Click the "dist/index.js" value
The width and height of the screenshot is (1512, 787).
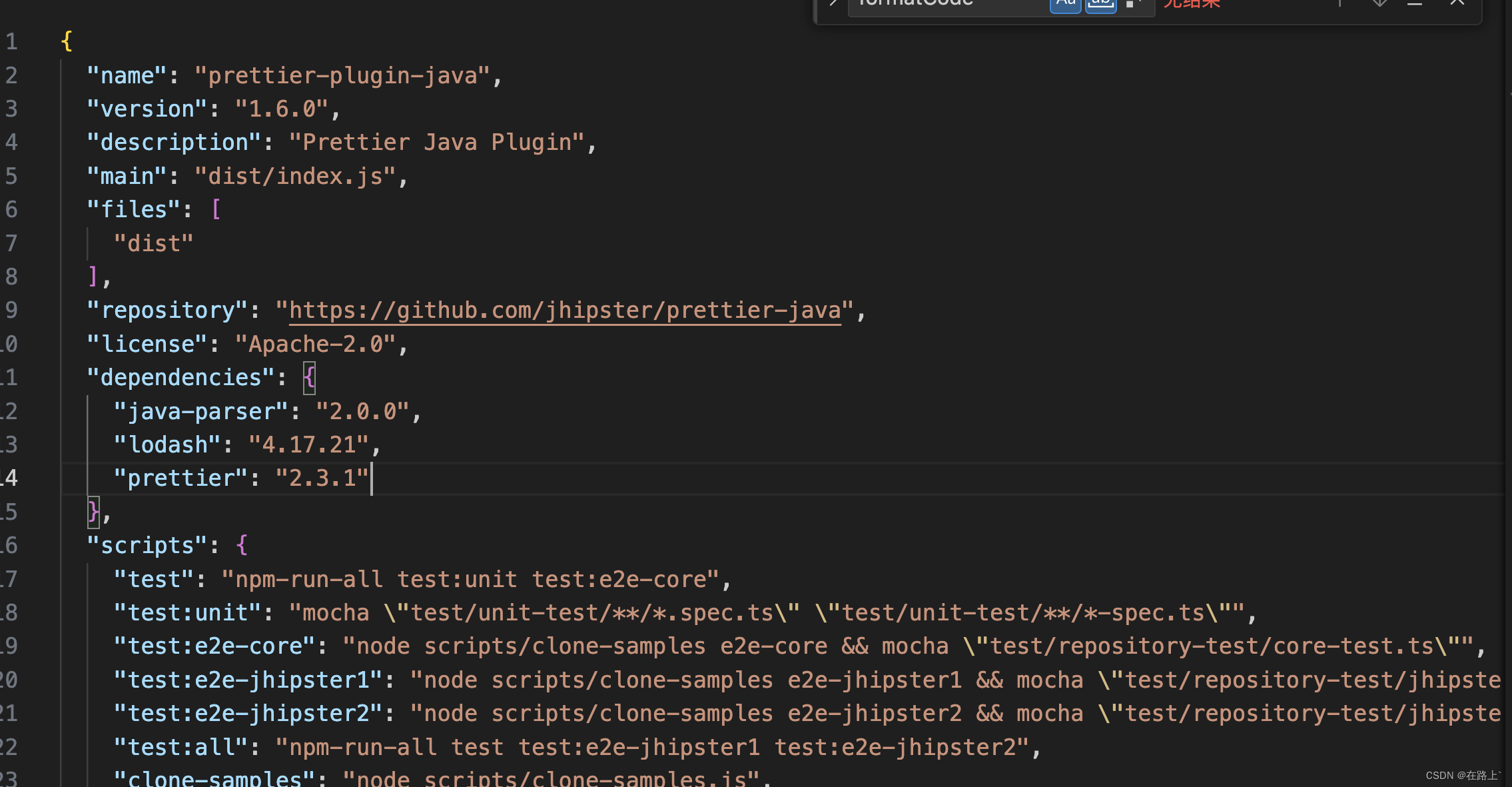pyautogui.click(x=296, y=177)
